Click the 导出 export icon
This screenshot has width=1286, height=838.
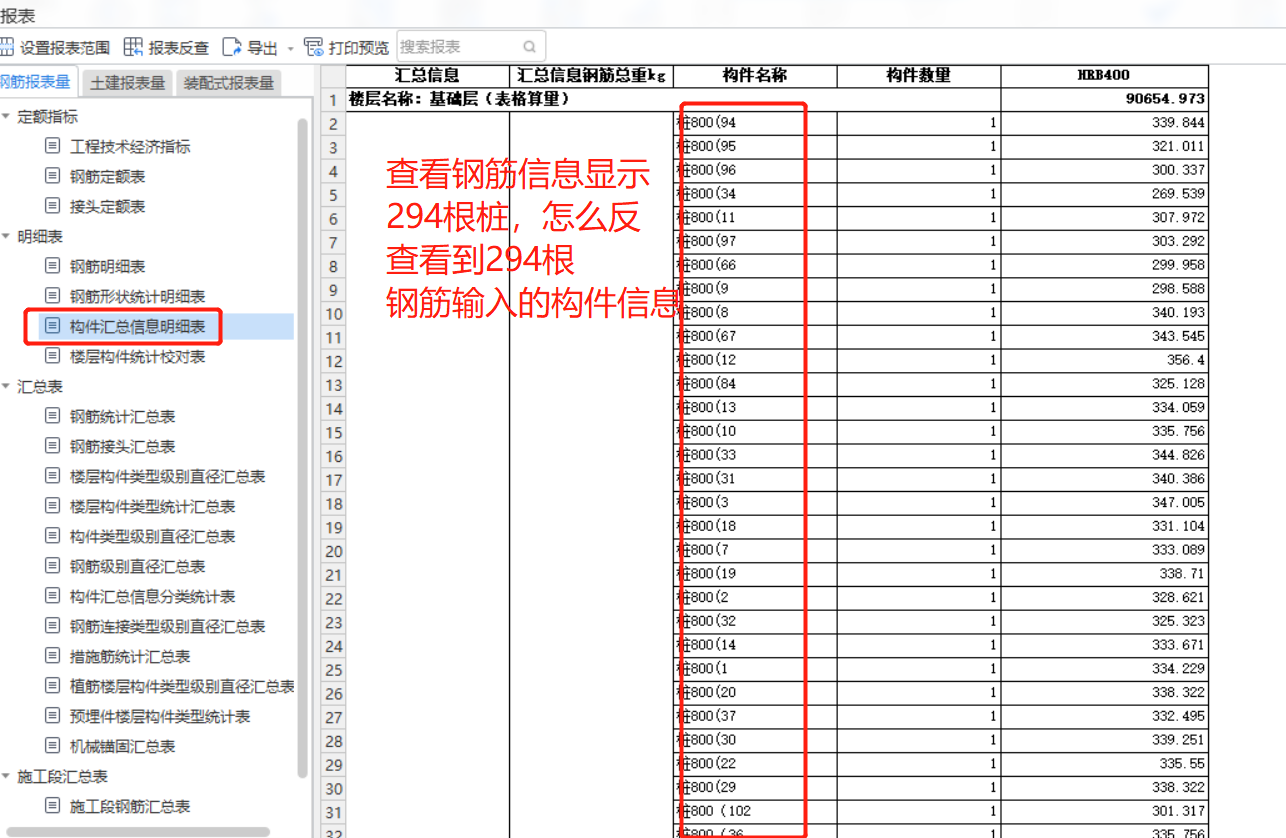[232, 47]
